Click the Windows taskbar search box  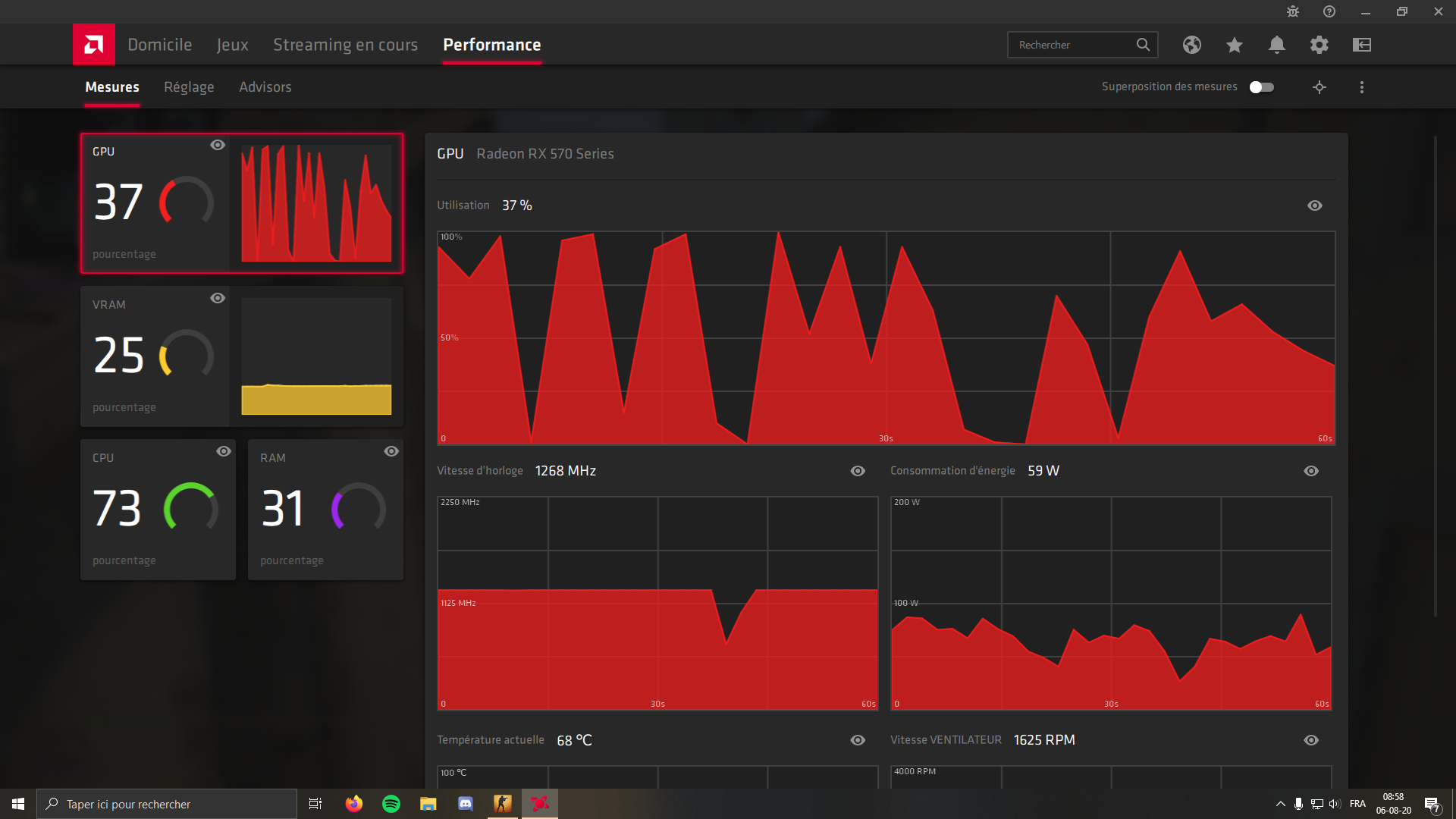click(167, 804)
